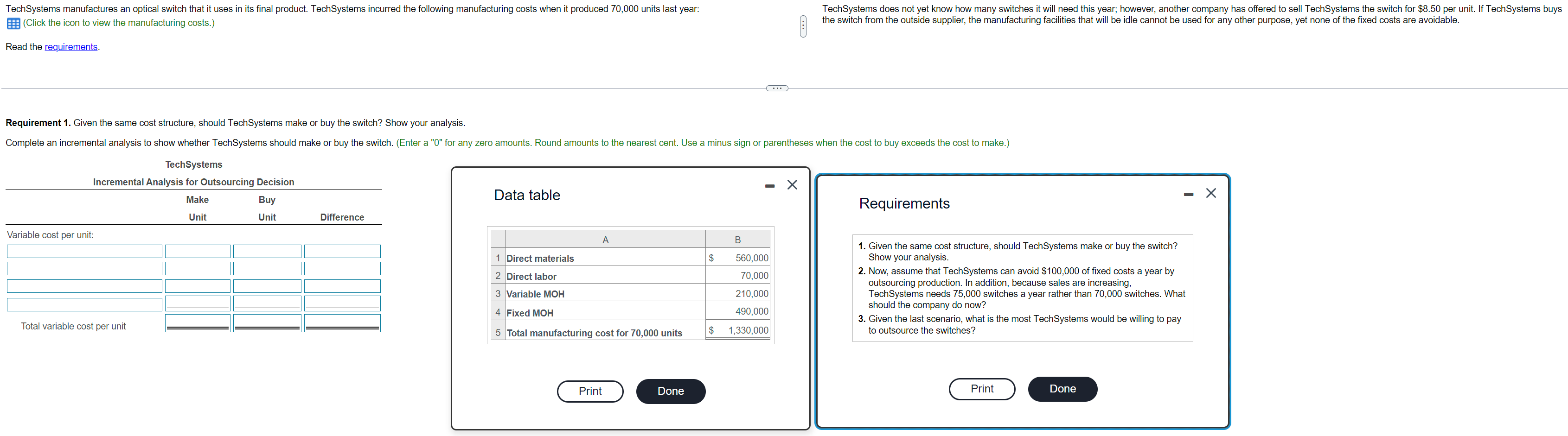This screenshot has height=436, width=1568.
Task: Click the vertical pane divider handle
Action: tap(803, 26)
